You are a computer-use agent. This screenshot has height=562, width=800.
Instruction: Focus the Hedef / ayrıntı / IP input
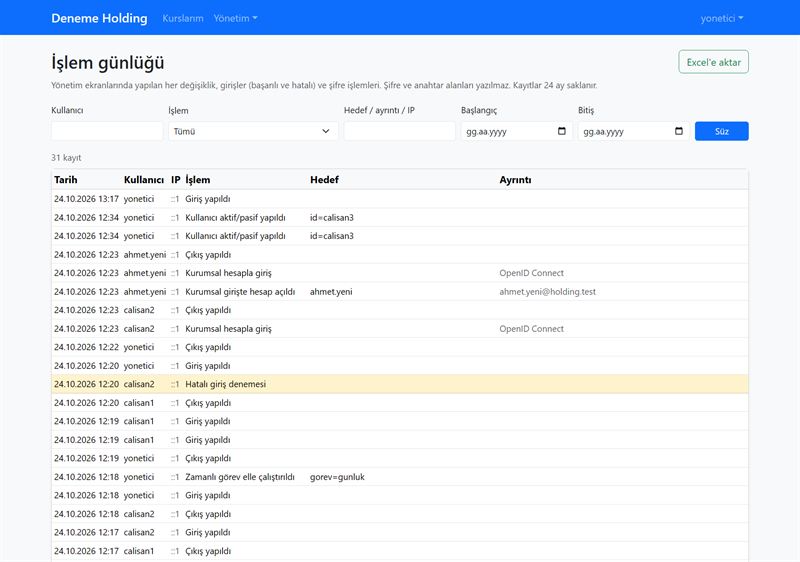[x=399, y=131]
